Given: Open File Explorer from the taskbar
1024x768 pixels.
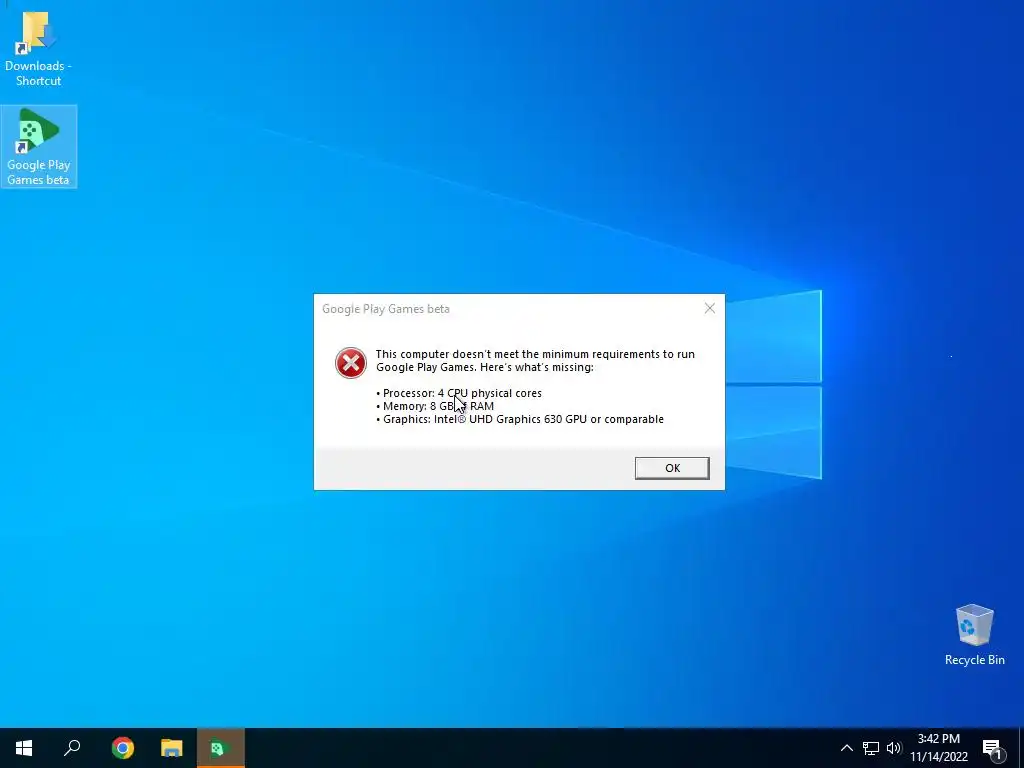Looking at the screenshot, I should coord(171,748).
